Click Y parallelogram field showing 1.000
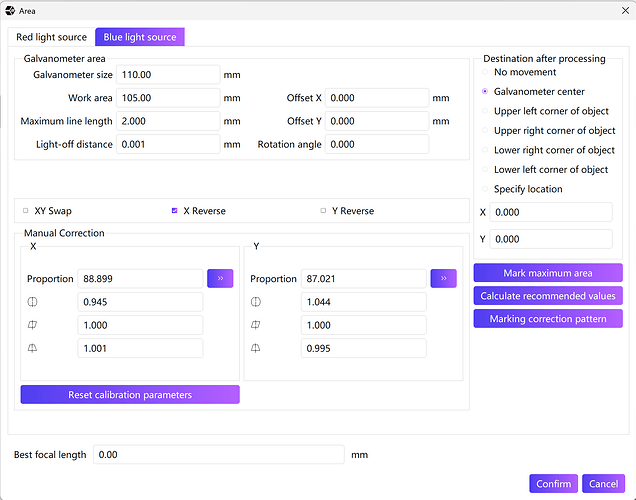This screenshot has width=636, height=500. (364, 325)
